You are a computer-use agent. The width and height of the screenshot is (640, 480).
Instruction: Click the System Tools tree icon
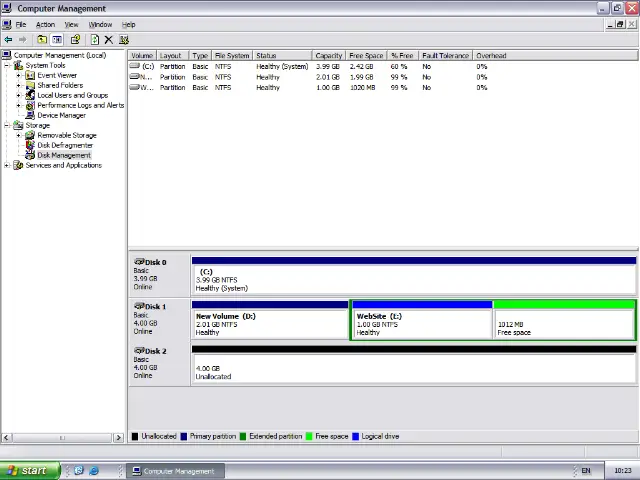(18, 65)
